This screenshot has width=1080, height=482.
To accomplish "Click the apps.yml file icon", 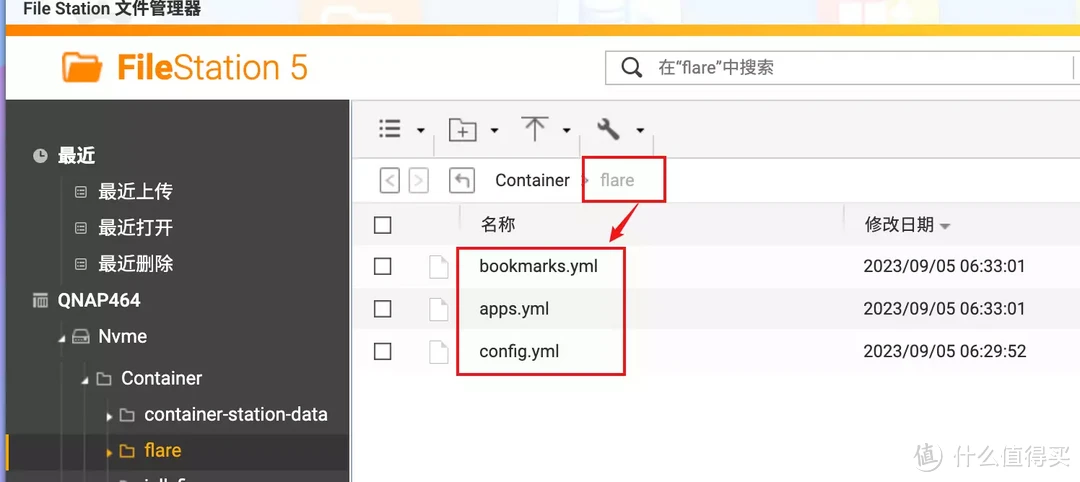I will [439, 309].
